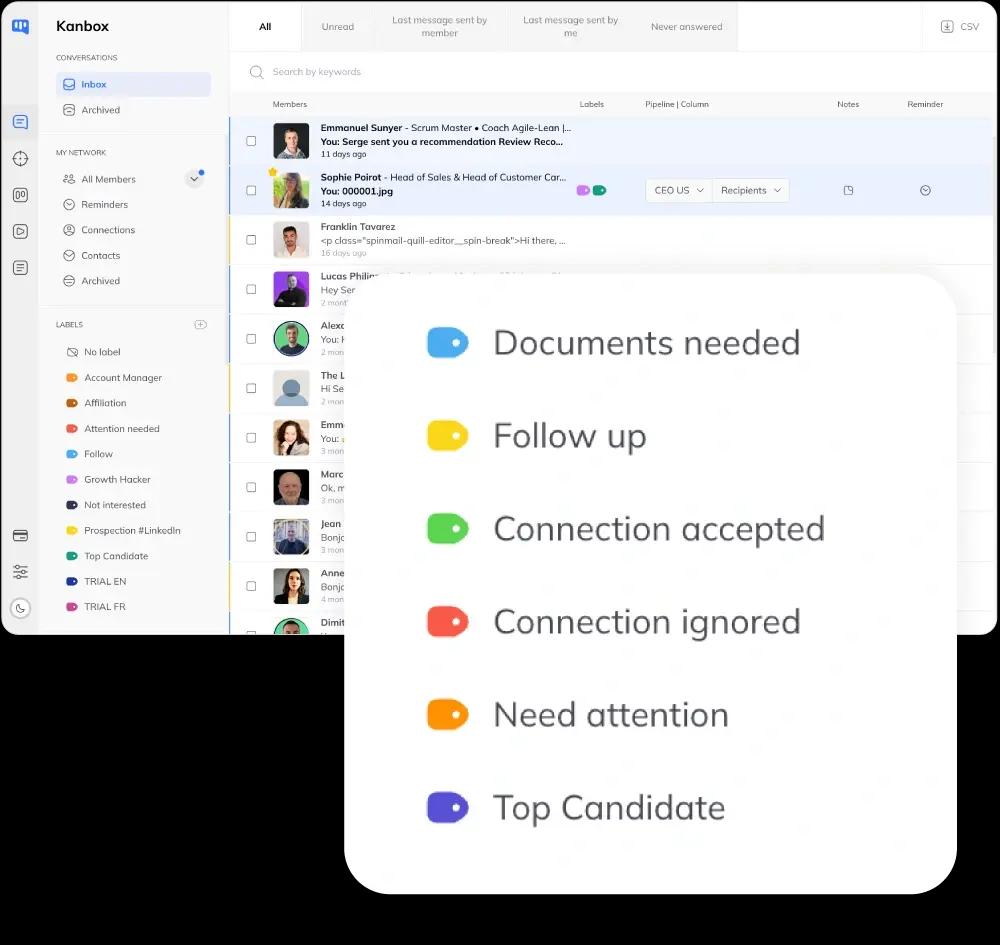Click the CSV download icon
1000x945 pixels.
[947, 27]
